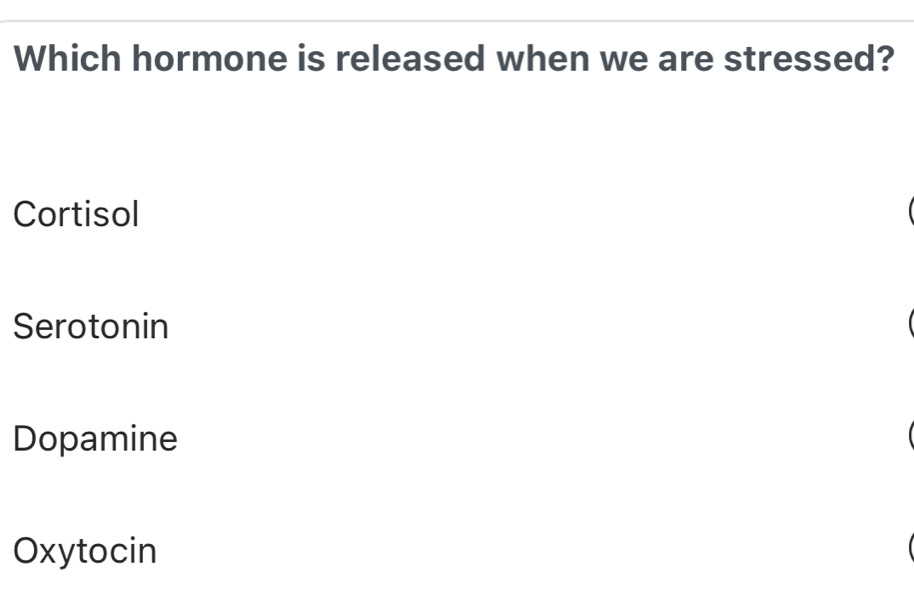Click empty space in the Dopamine row
Viewport: 914px width, 599px height.
point(500,439)
